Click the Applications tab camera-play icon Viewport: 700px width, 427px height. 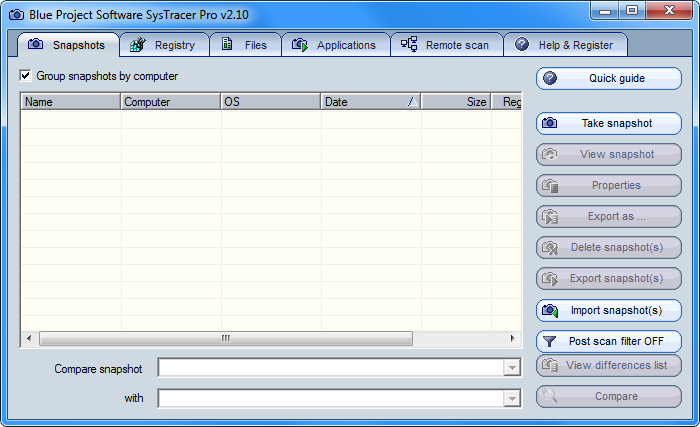coord(300,44)
